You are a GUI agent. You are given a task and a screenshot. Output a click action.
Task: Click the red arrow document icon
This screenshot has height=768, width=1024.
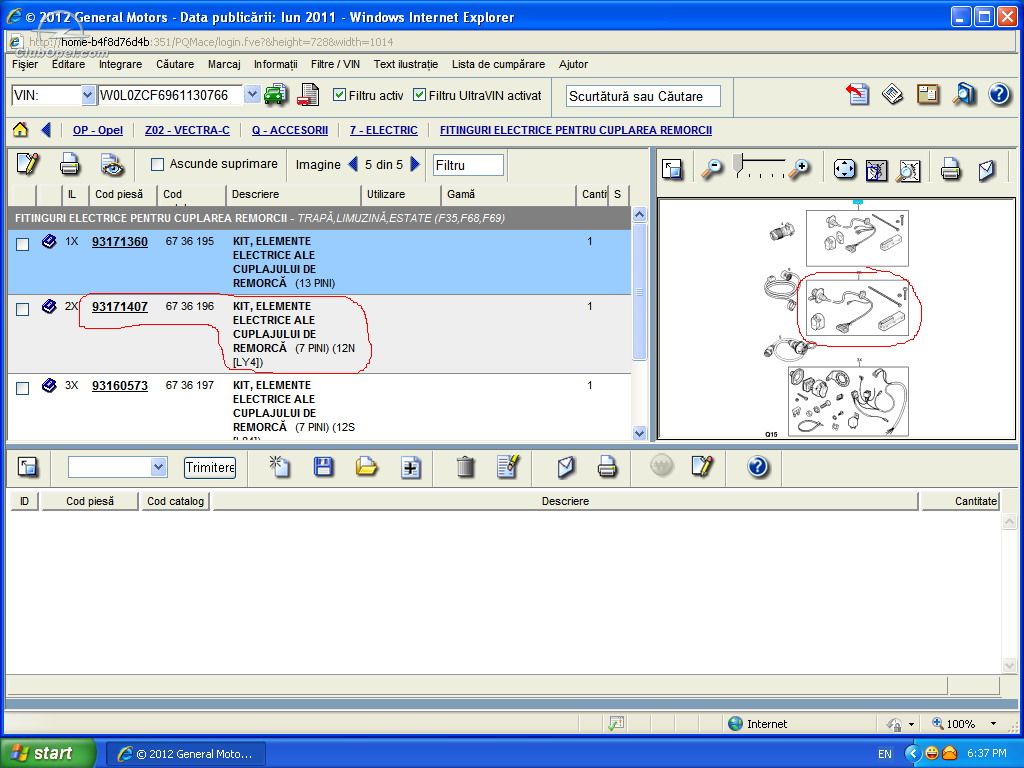pyautogui.click(x=857, y=95)
